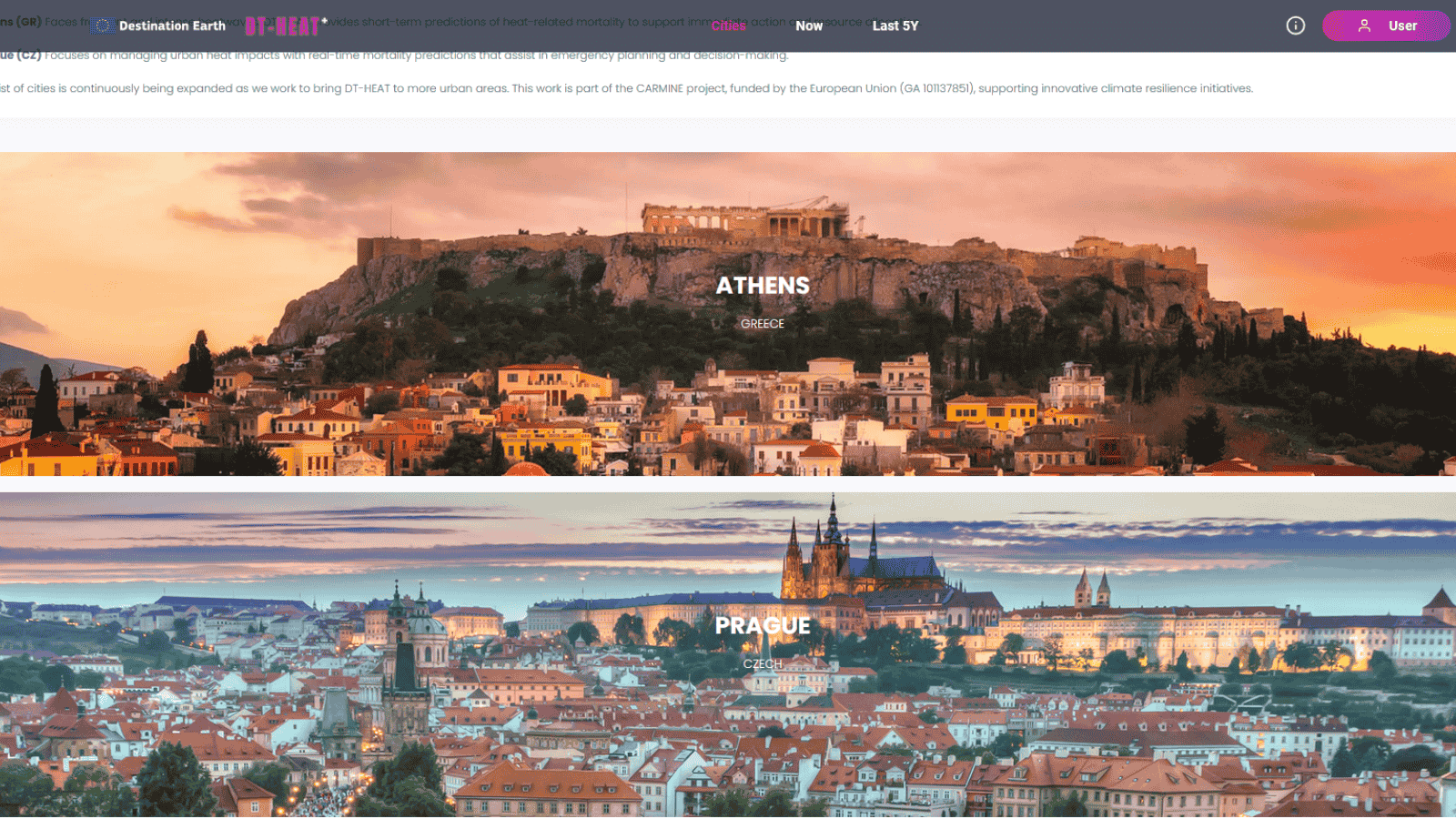Click the GREECE country label
Image resolution: width=1456 pixels, height=819 pixels.
762,324
